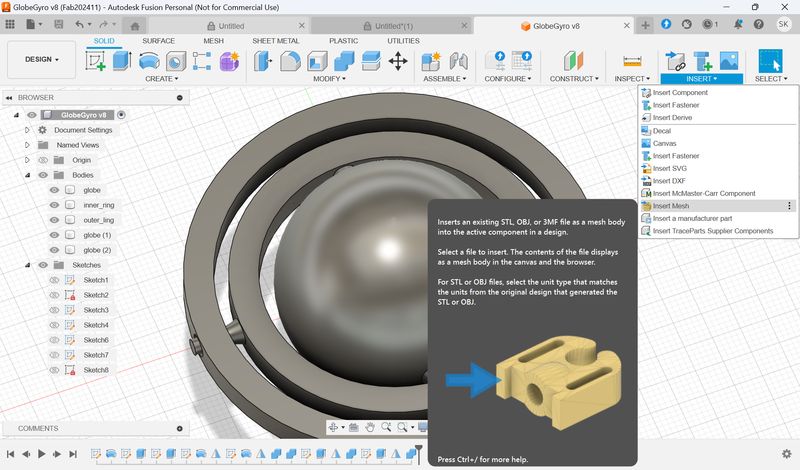
Task: Open the DESIGN workspace dropdown
Action: (41, 60)
